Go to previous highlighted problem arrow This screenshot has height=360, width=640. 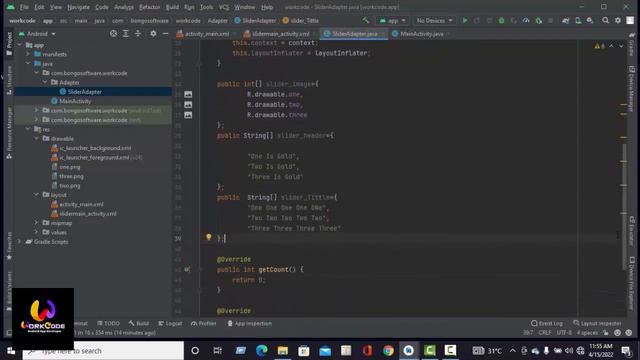tap(611, 46)
